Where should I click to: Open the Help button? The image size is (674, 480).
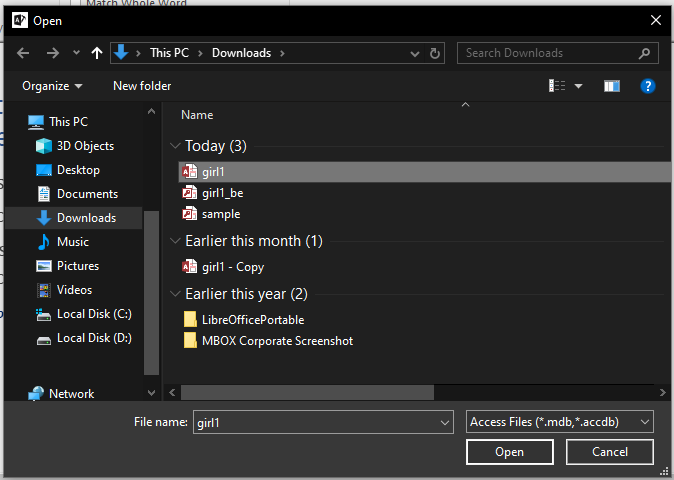coord(647,86)
